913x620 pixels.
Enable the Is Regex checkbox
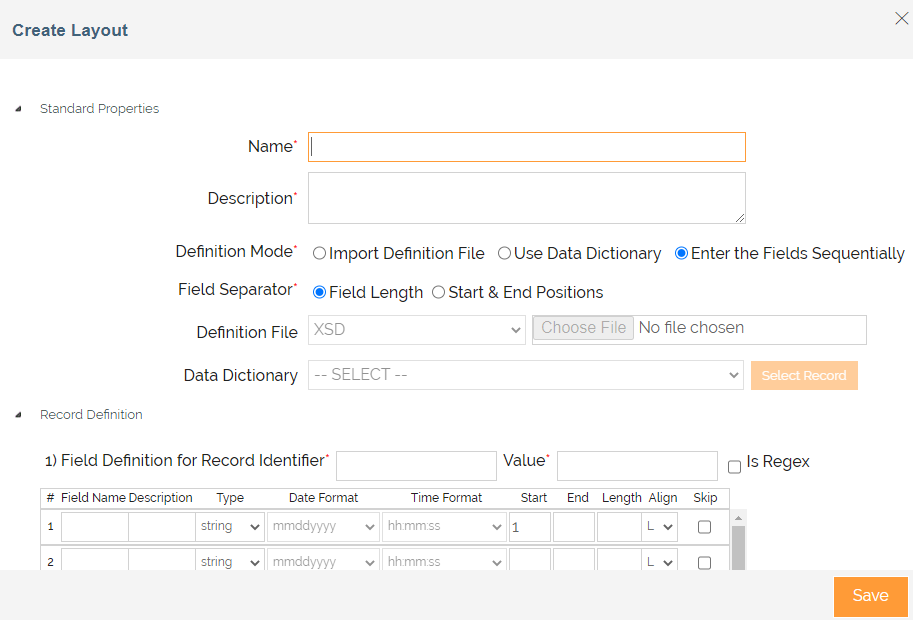(x=735, y=466)
